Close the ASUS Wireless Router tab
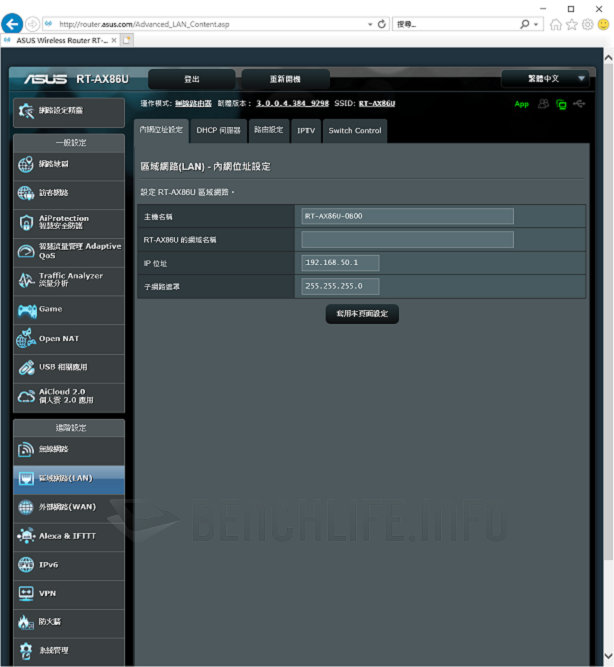Screen dimensions: 614x667 click(x=114, y=41)
